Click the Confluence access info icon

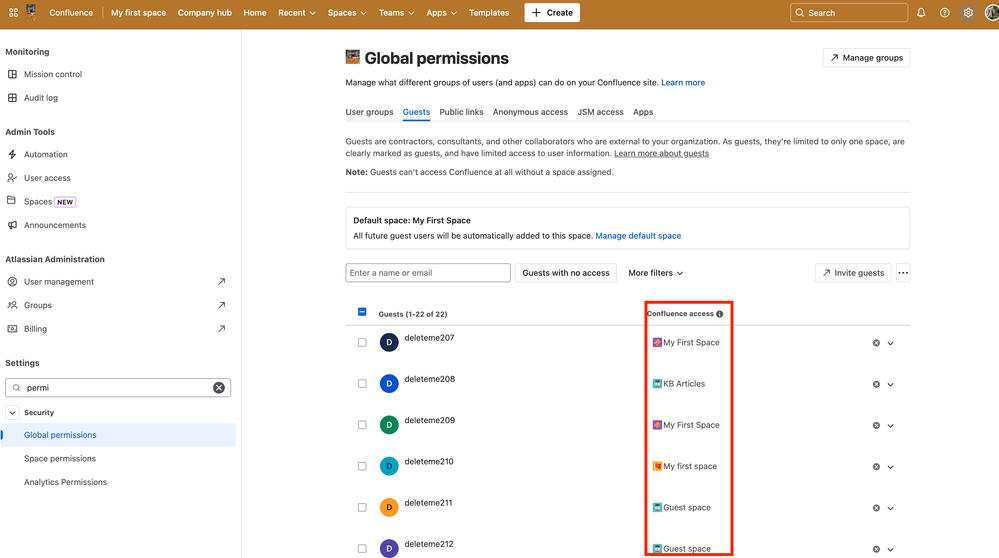(719, 314)
